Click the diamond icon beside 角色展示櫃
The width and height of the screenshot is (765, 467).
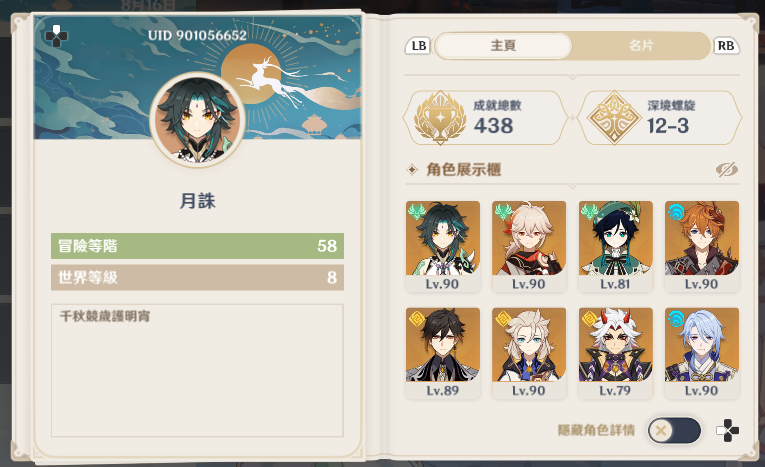point(412,170)
